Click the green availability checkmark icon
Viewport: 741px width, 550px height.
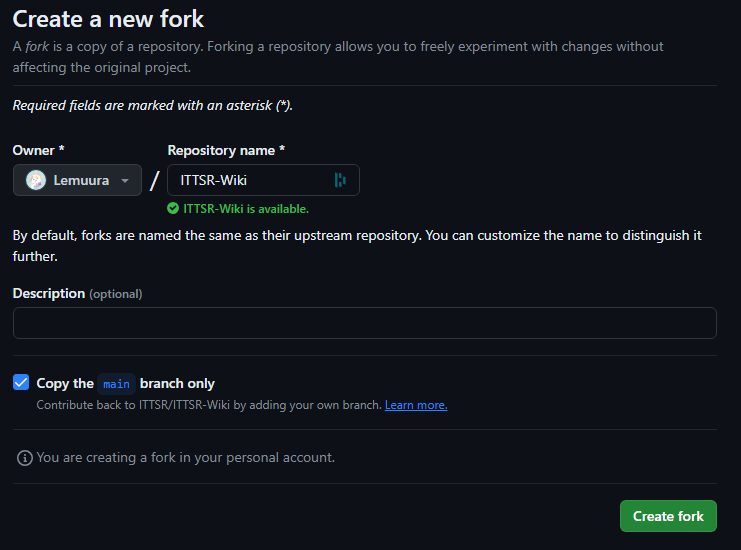pos(173,208)
